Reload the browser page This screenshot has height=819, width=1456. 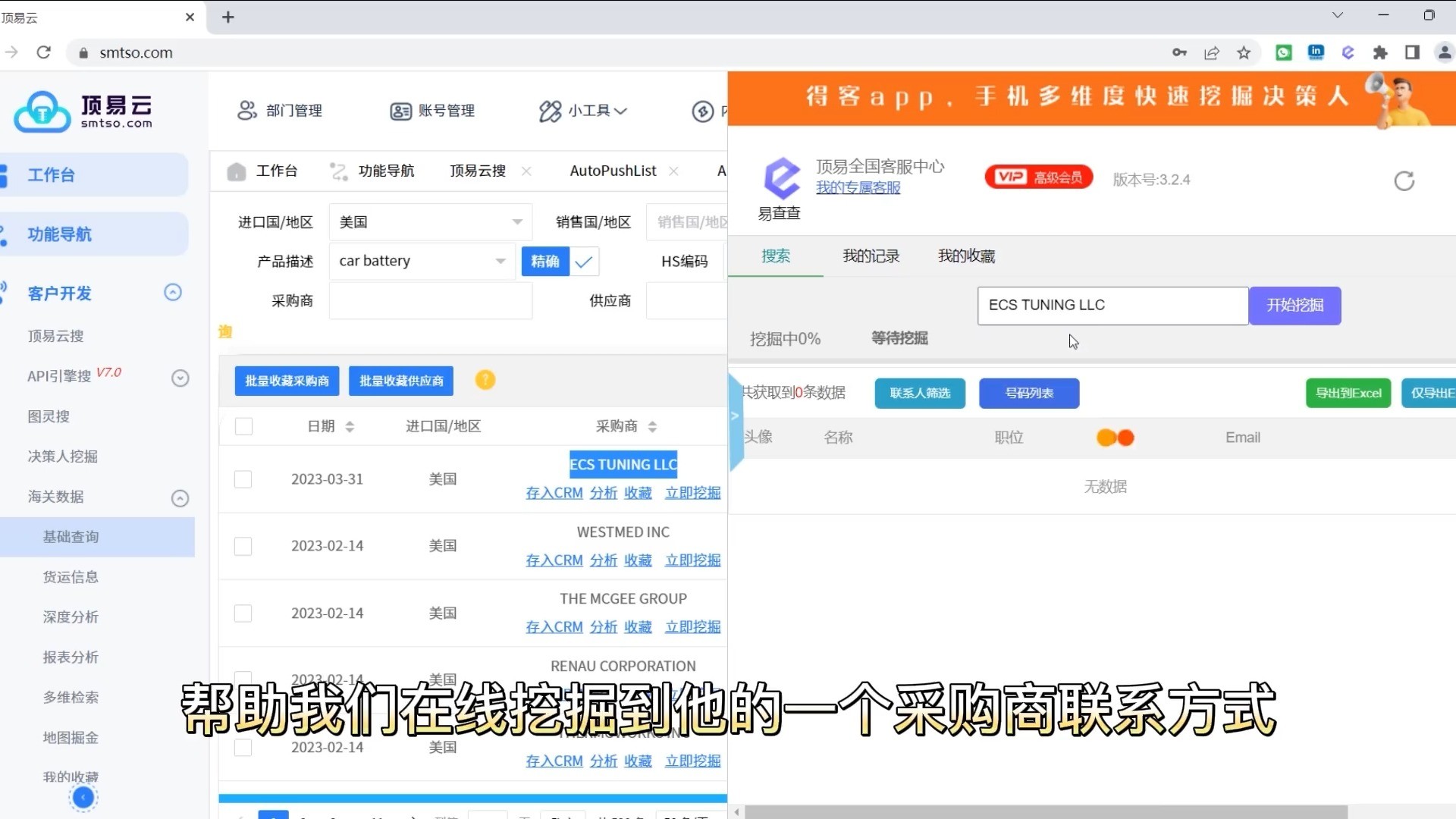coord(44,52)
